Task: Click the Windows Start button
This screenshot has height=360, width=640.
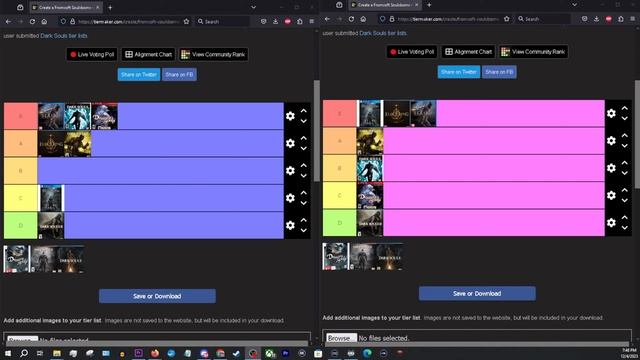Action: click(8, 353)
